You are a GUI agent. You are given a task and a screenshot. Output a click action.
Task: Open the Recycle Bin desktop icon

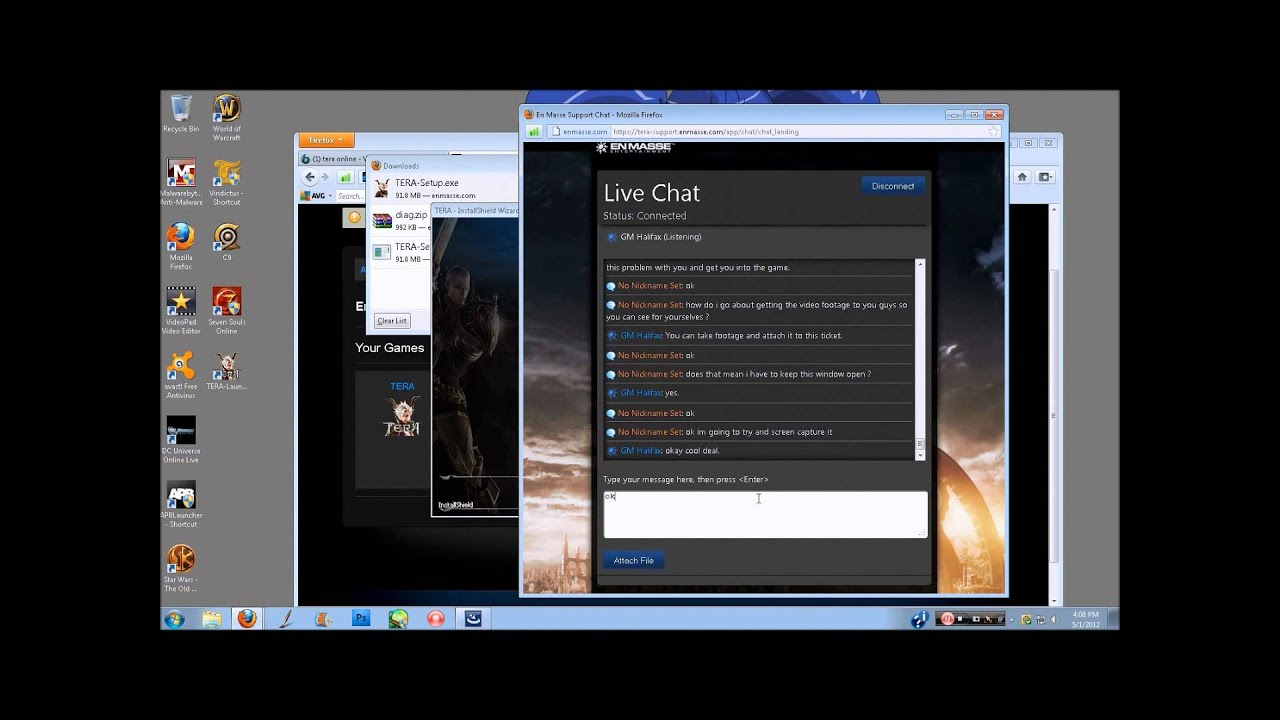181,114
